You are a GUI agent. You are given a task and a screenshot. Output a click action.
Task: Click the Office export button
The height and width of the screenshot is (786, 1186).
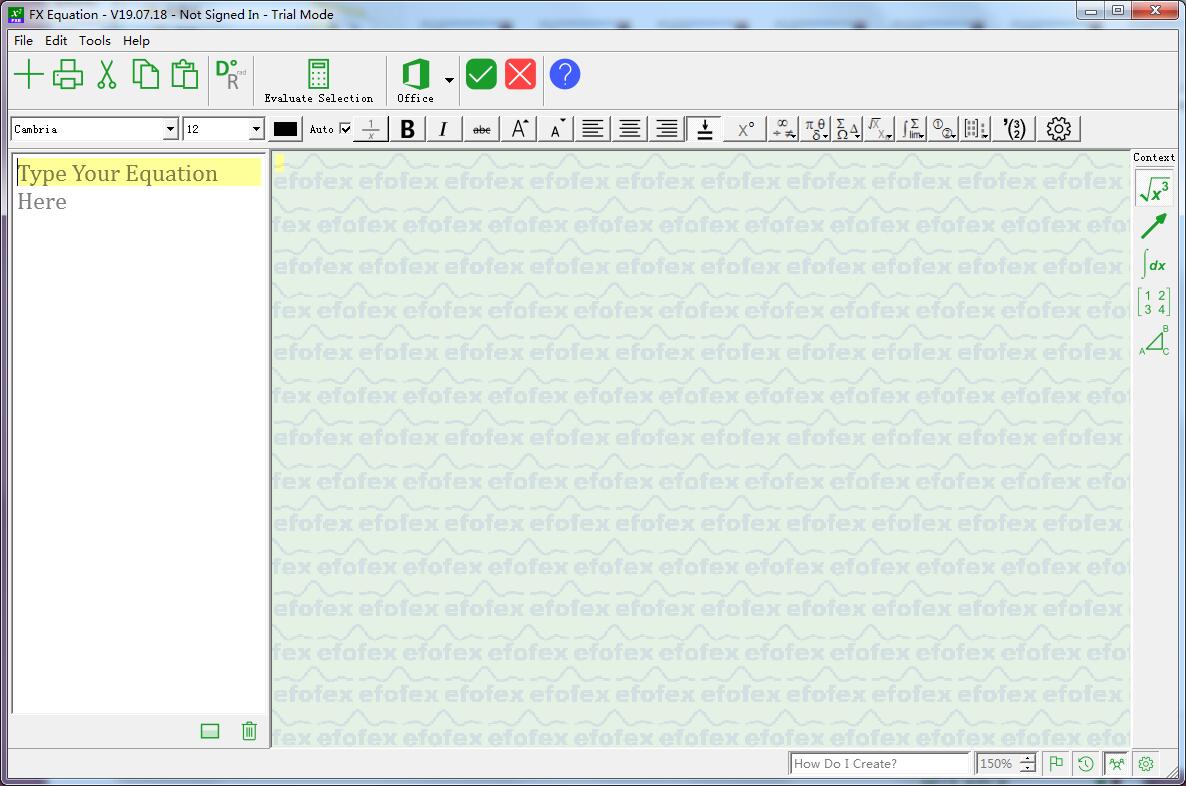click(415, 81)
